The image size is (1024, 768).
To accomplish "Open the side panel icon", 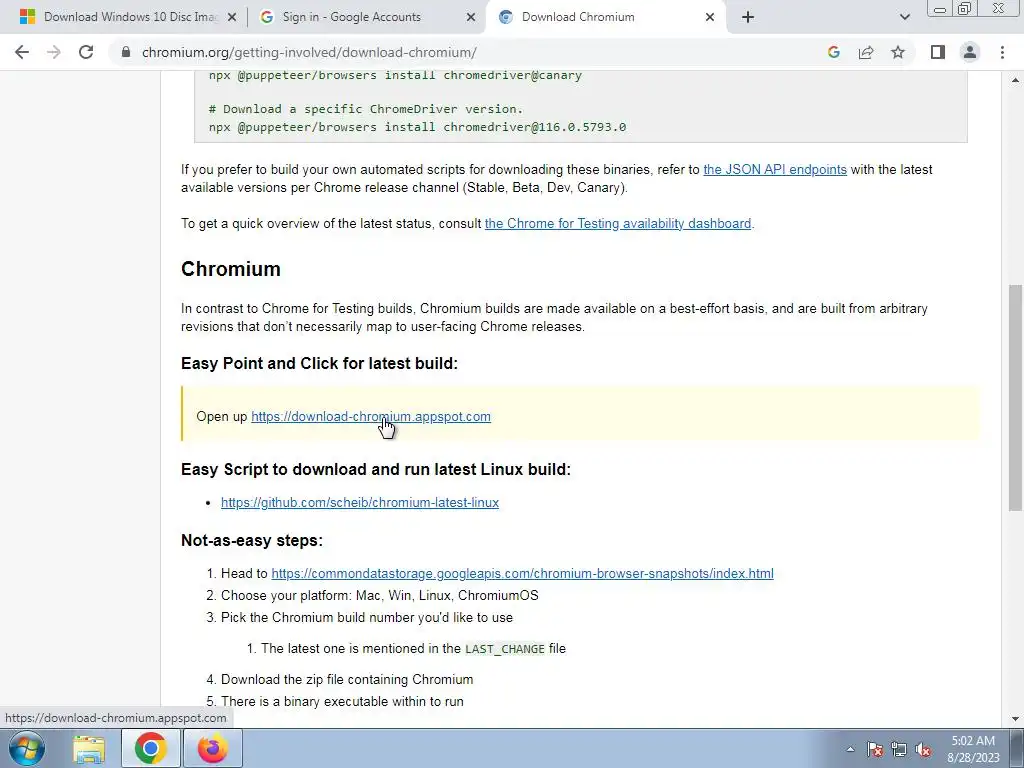I will tap(938, 52).
